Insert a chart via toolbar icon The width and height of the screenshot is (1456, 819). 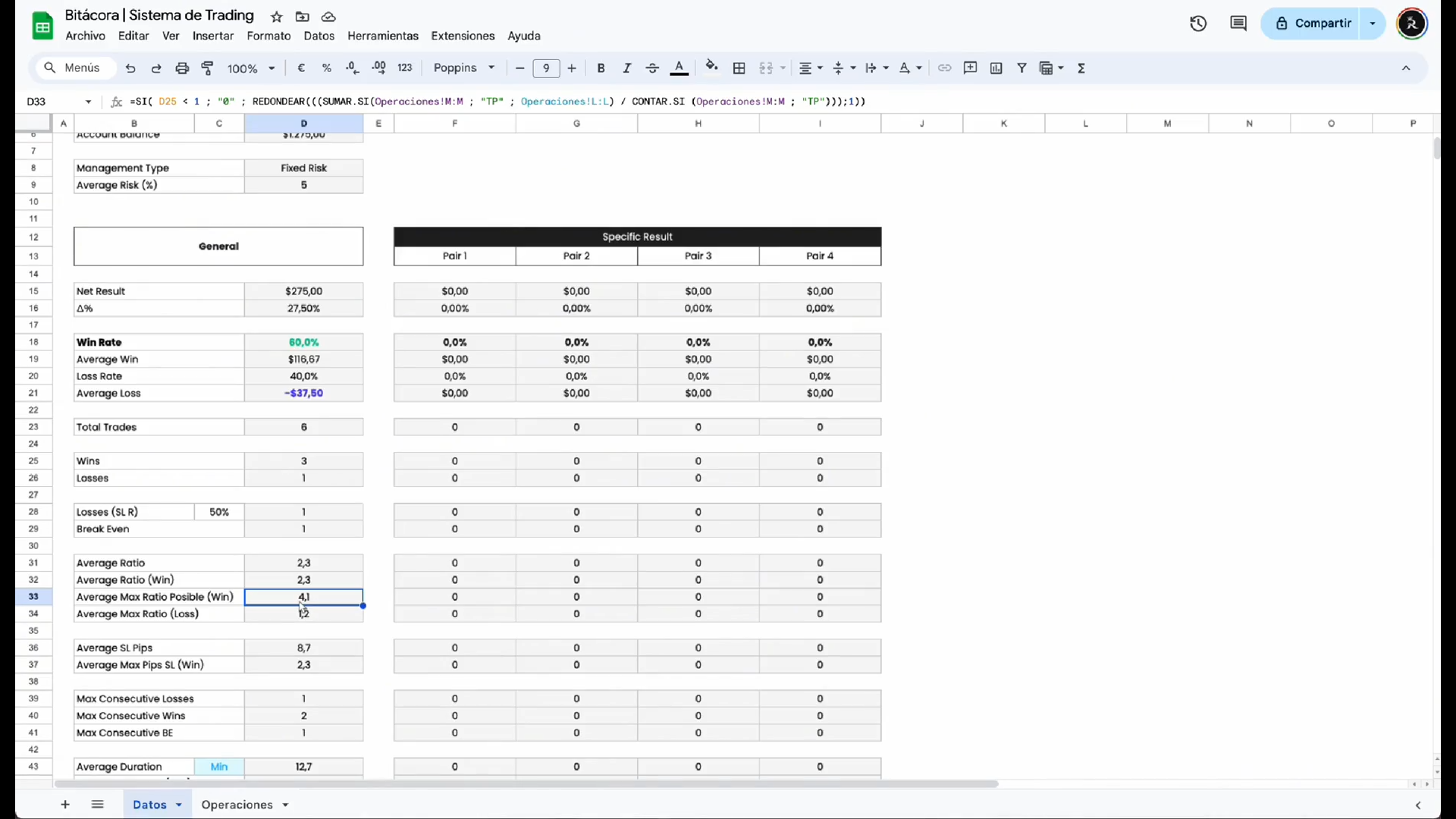(x=996, y=68)
